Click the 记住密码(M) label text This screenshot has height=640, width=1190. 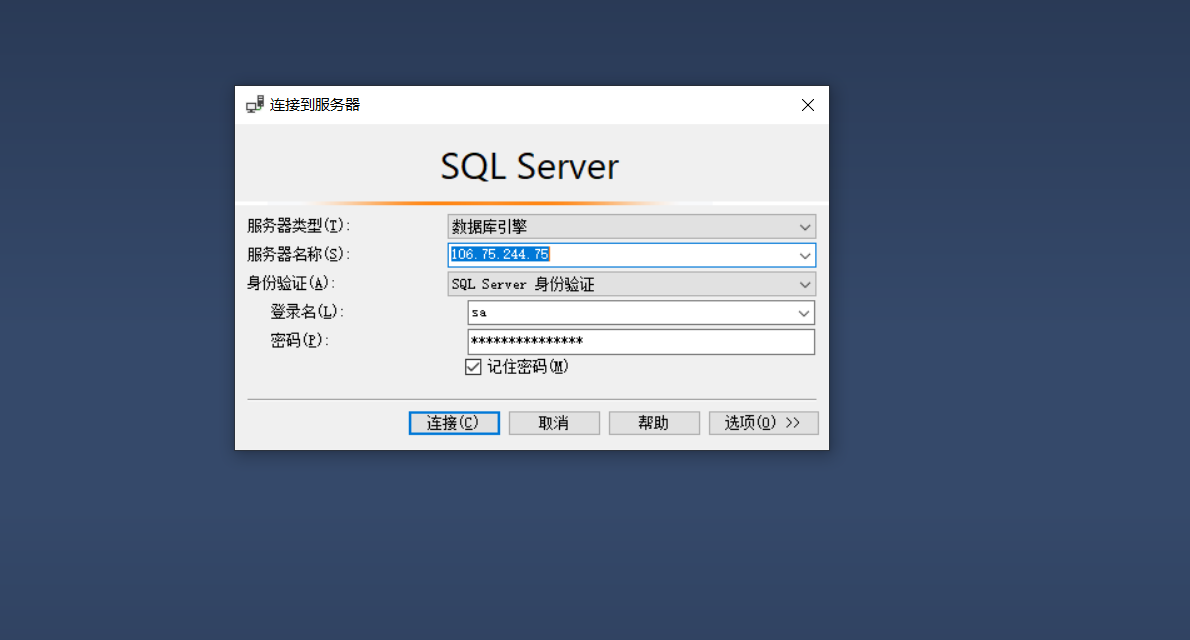[527, 367]
